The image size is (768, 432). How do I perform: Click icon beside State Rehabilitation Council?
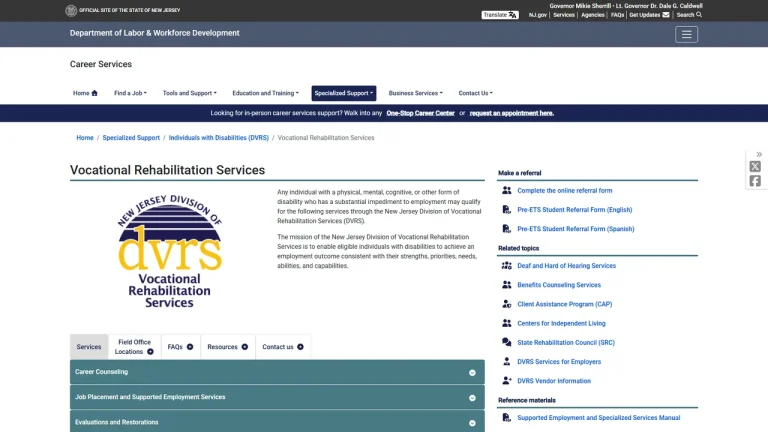[x=506, y=342]
